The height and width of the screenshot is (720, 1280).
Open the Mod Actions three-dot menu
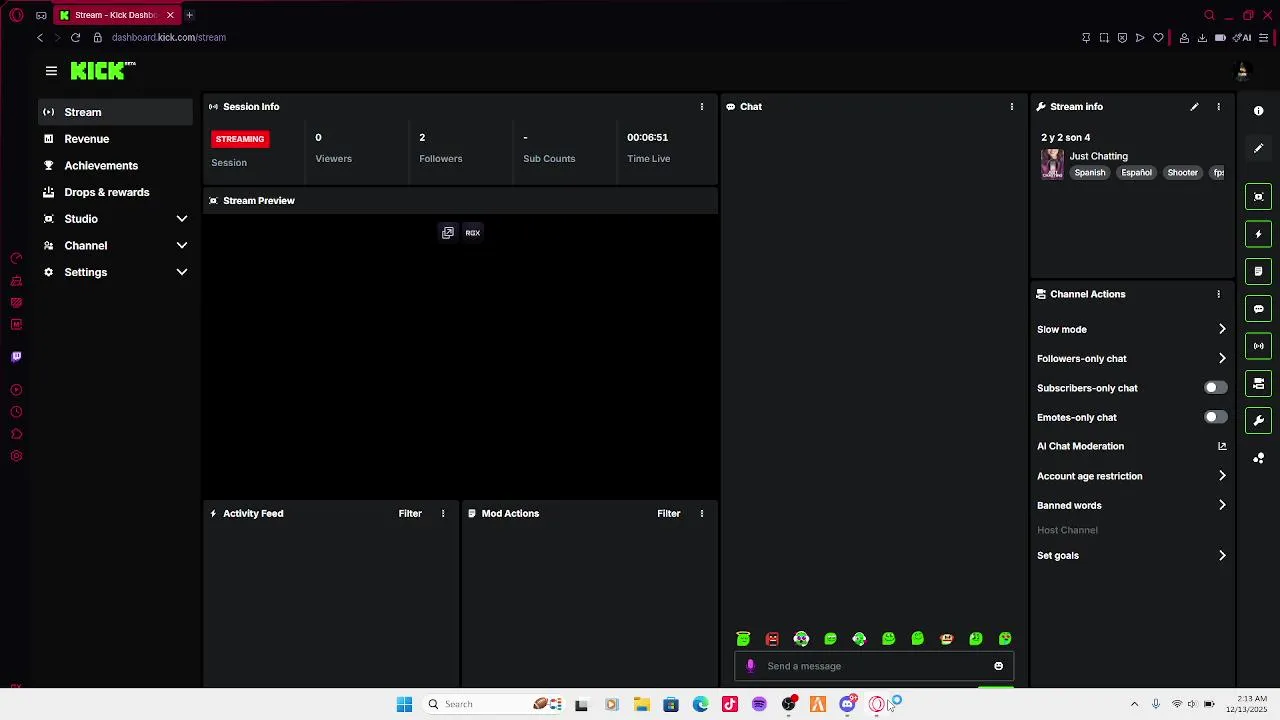702,514
